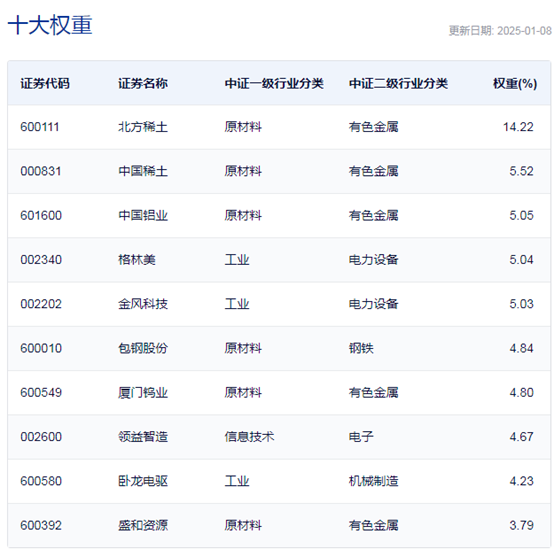Click 有色金属 in the 厦门钨业 row
The image size is (554, 557).
(373, 393)
